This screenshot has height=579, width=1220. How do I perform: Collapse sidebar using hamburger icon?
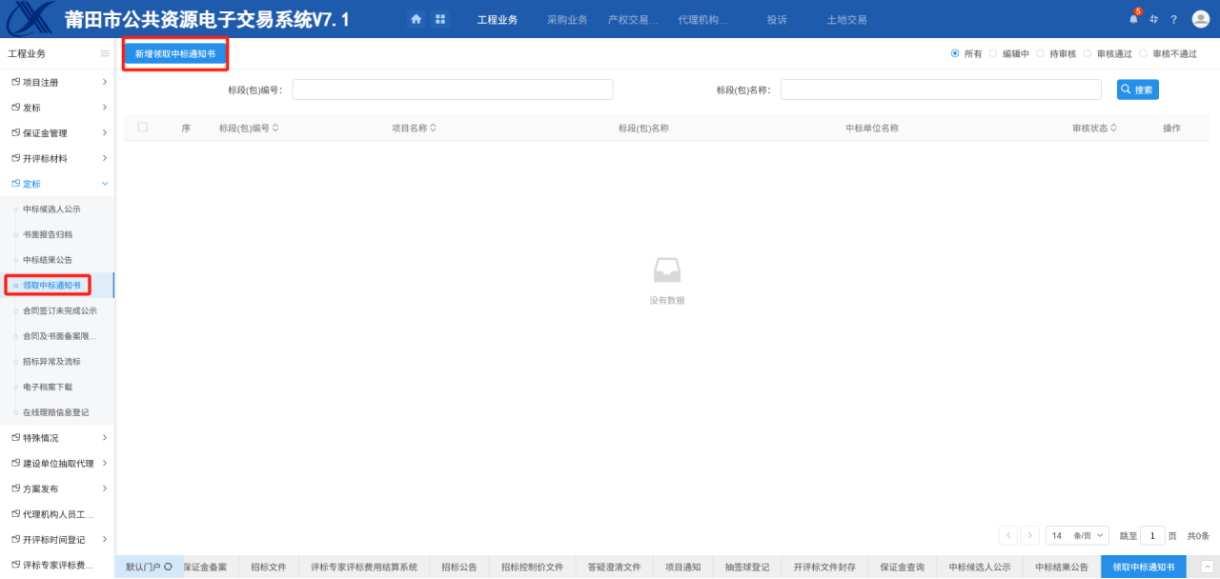pos(105,54)
